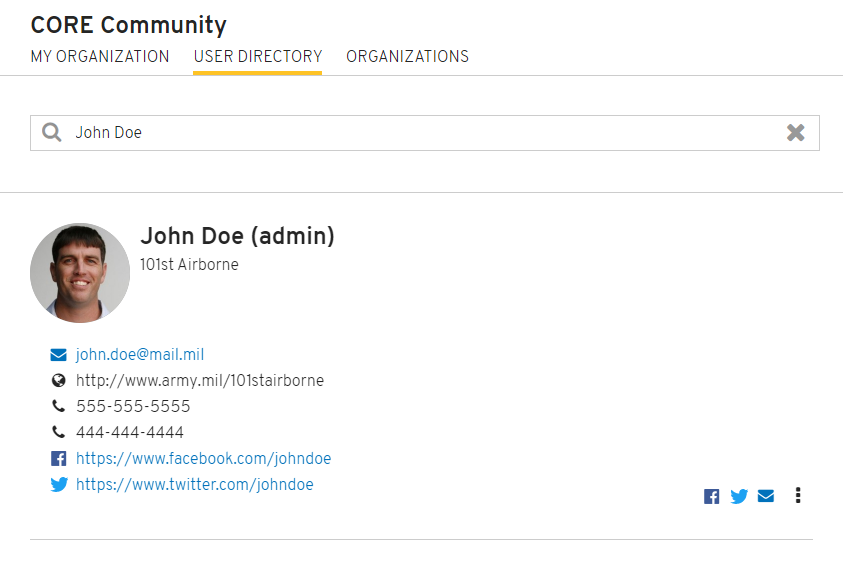Screen dimensions: 843x570
Task: Click the search magnifier icon
Action: click(x=52, y=132)
